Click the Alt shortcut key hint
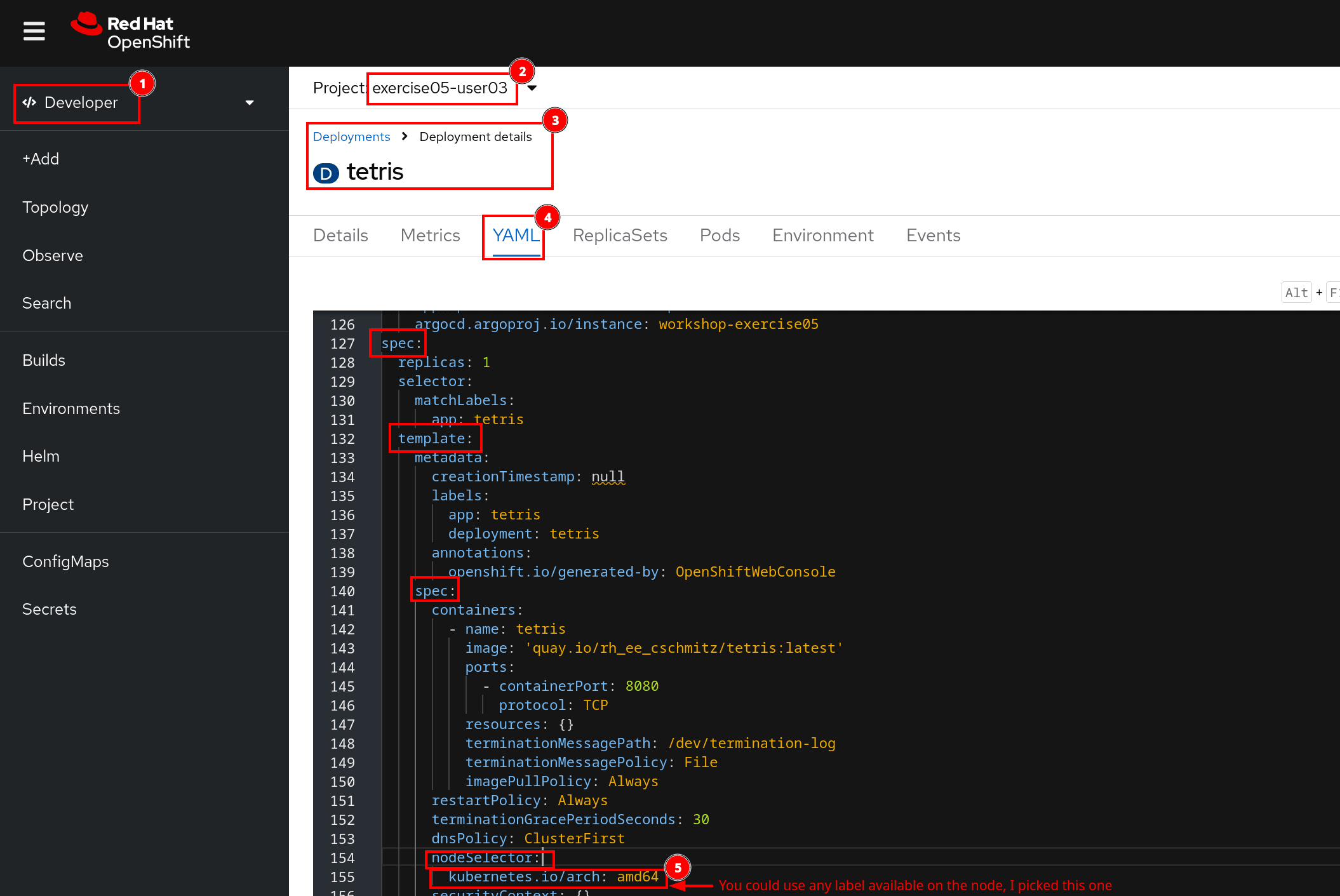The width and height of the screenshot is (1340, 896). point(1296,293)
